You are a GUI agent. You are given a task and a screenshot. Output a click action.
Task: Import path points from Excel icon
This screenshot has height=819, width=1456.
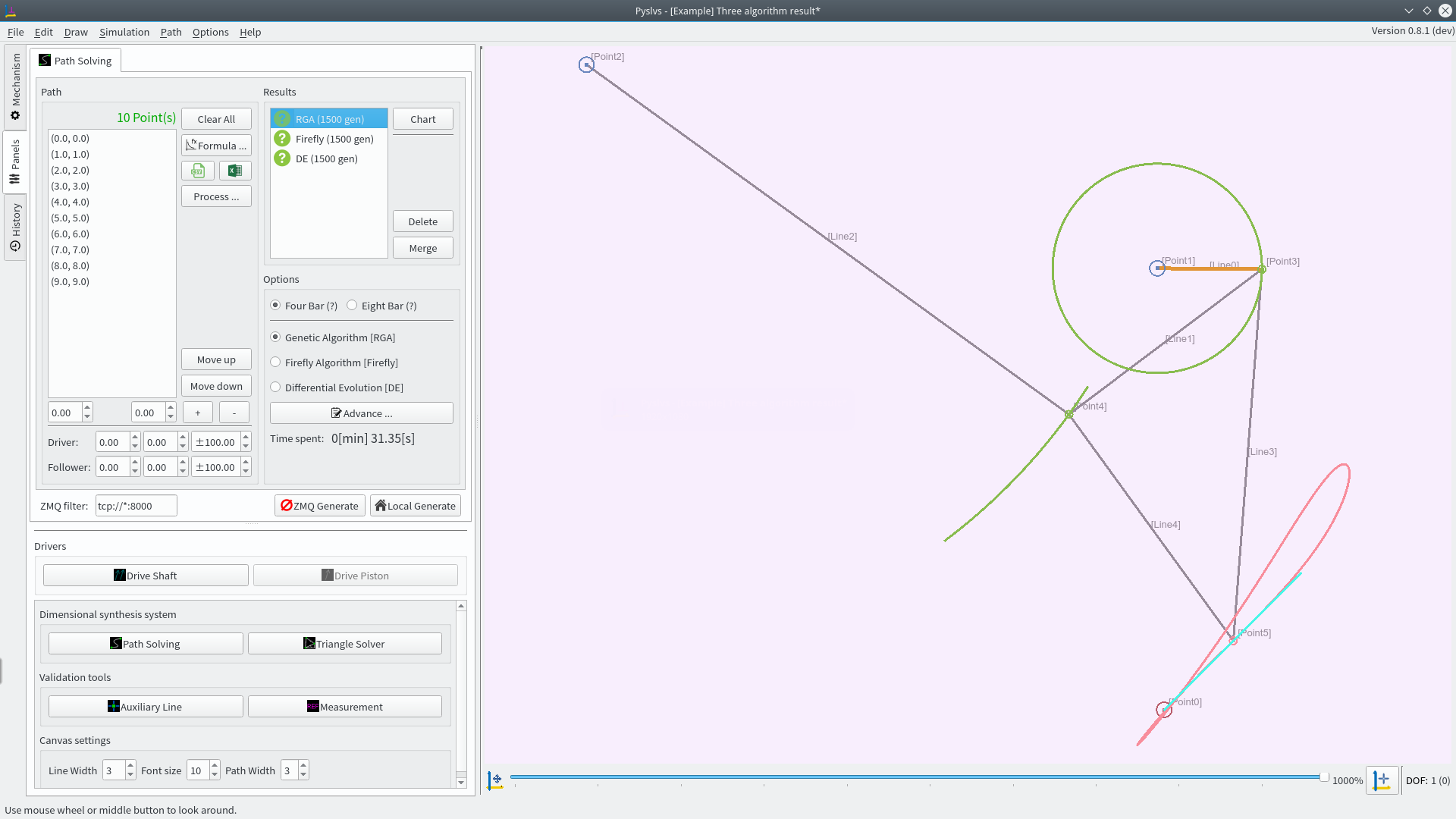[235, 171]
